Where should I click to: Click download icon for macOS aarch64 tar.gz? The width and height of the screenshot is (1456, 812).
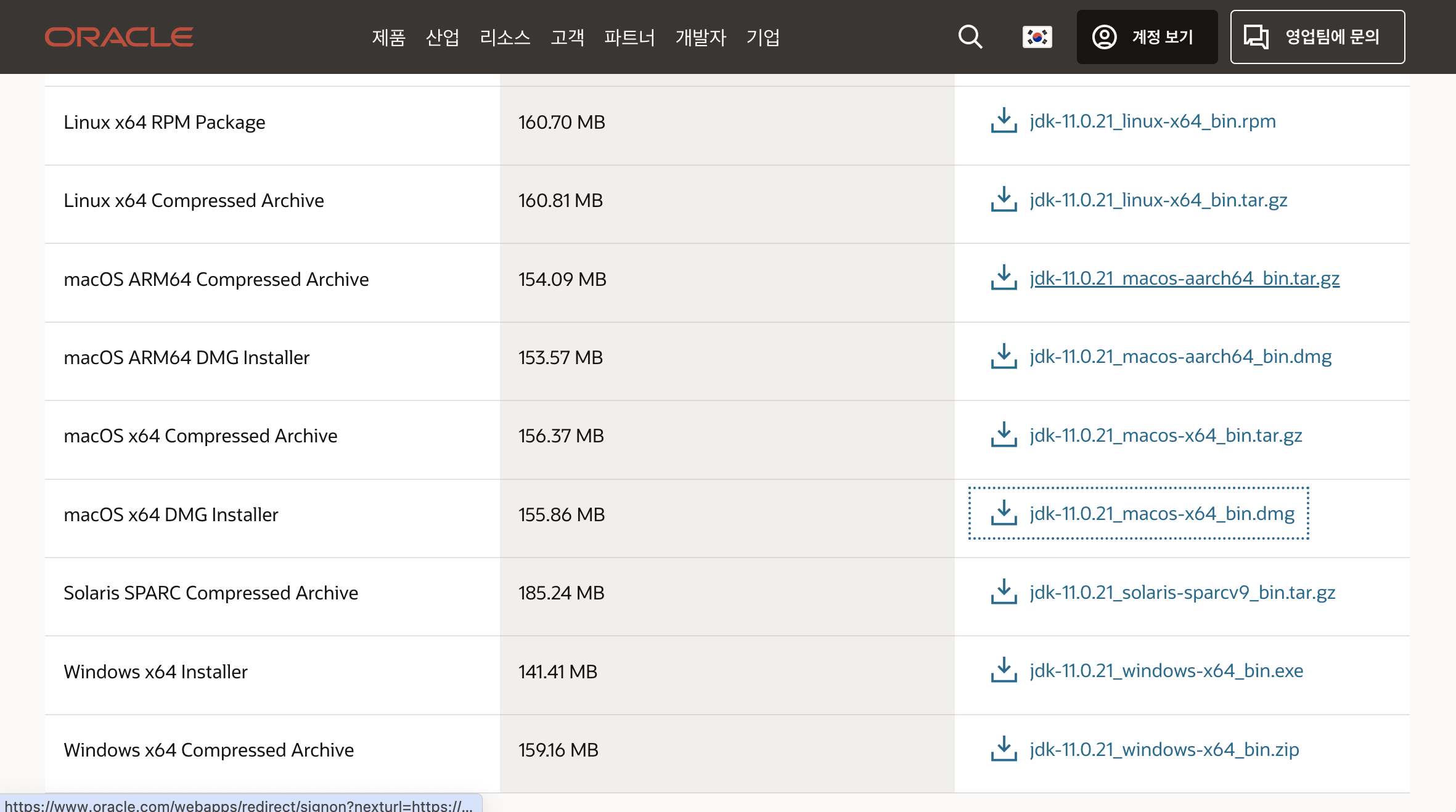point(1004,278)
